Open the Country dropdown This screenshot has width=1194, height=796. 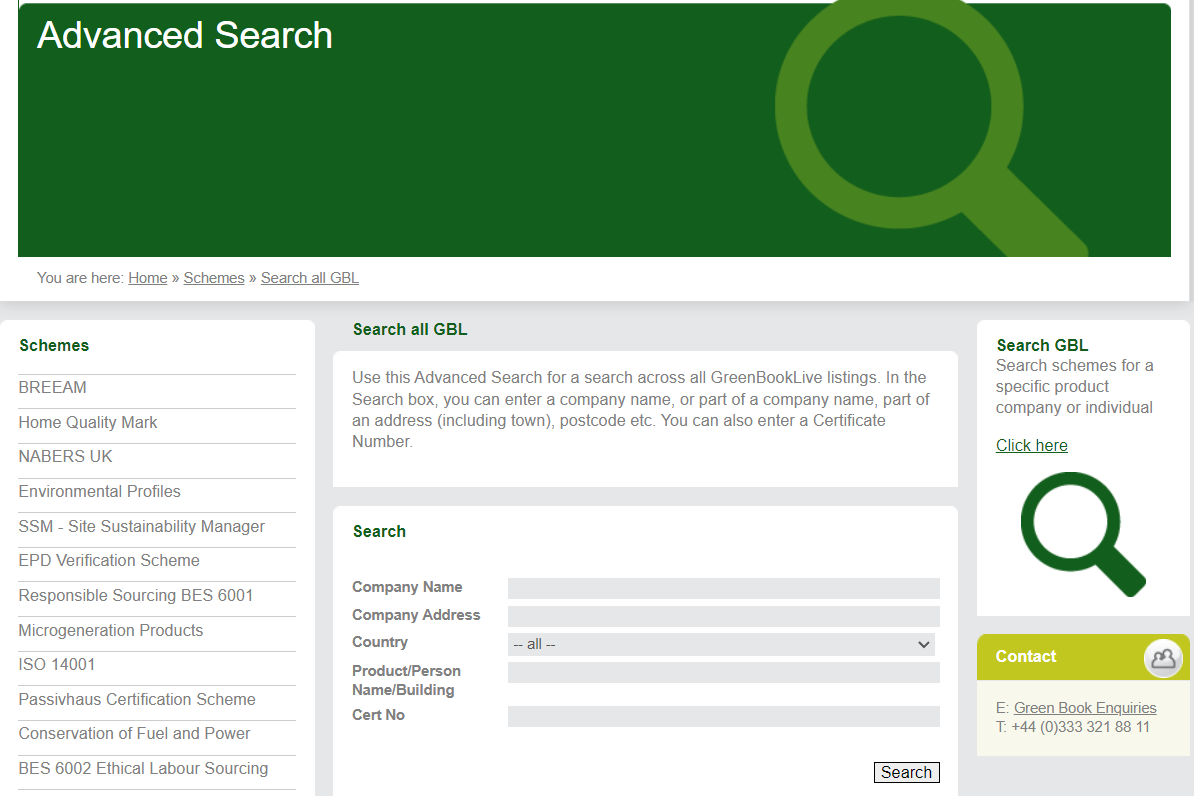click(x=721, y=644)
